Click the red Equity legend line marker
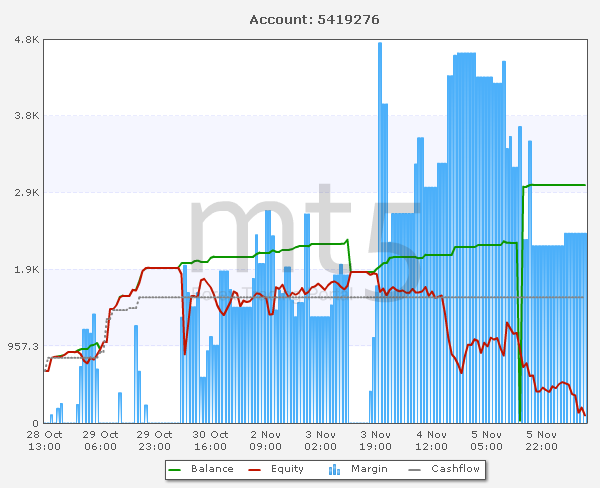 click(255, 470)
